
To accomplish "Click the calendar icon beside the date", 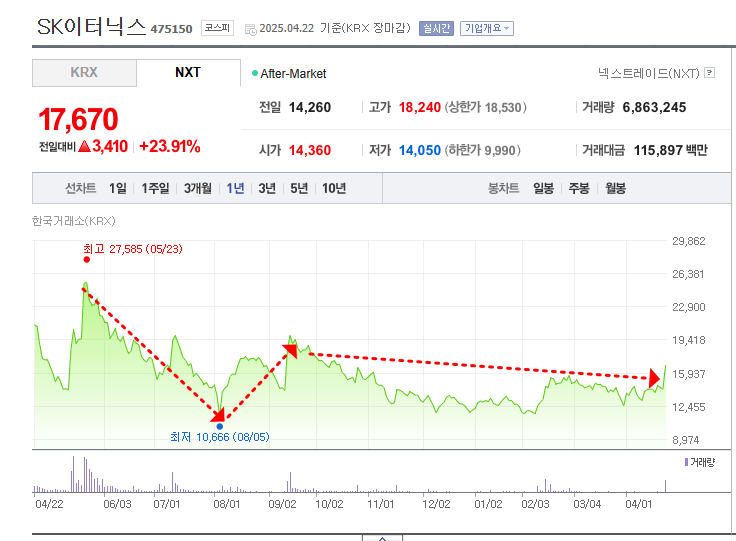I will tap(251, 30).
